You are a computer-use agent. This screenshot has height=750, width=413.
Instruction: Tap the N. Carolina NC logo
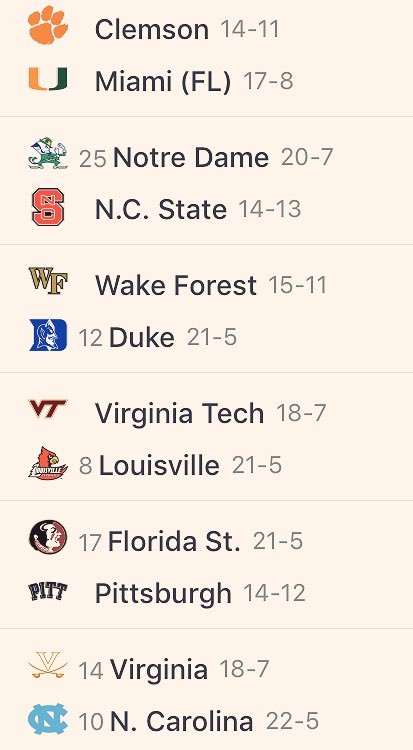pos(48,719)
